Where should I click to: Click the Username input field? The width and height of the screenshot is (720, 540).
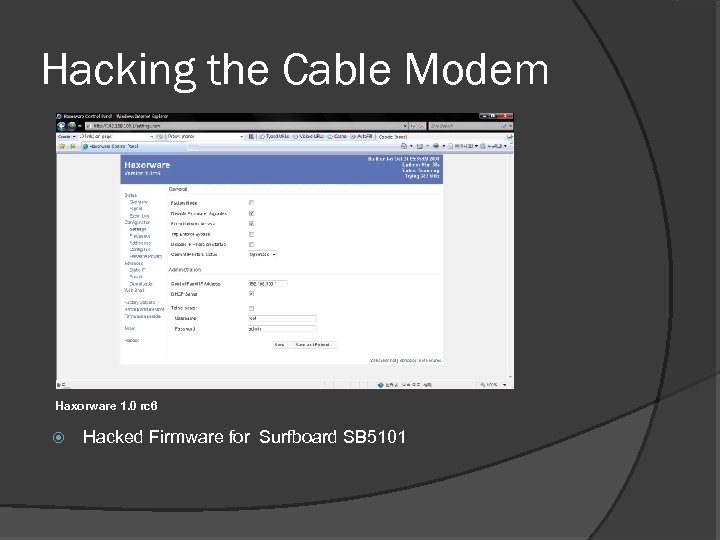(x=282, y=318)
